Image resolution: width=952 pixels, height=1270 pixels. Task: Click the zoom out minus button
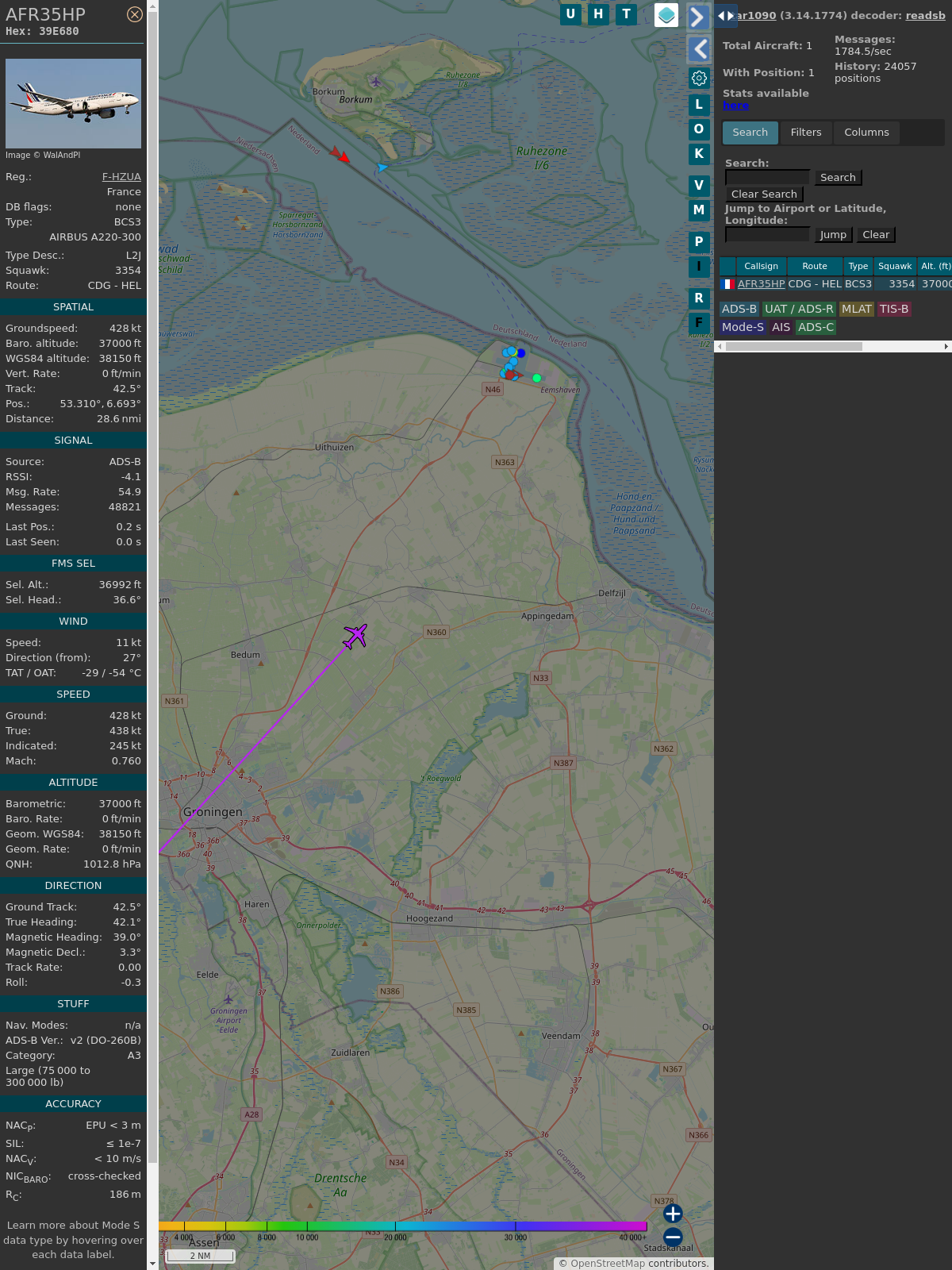[x=673, y=1237]
